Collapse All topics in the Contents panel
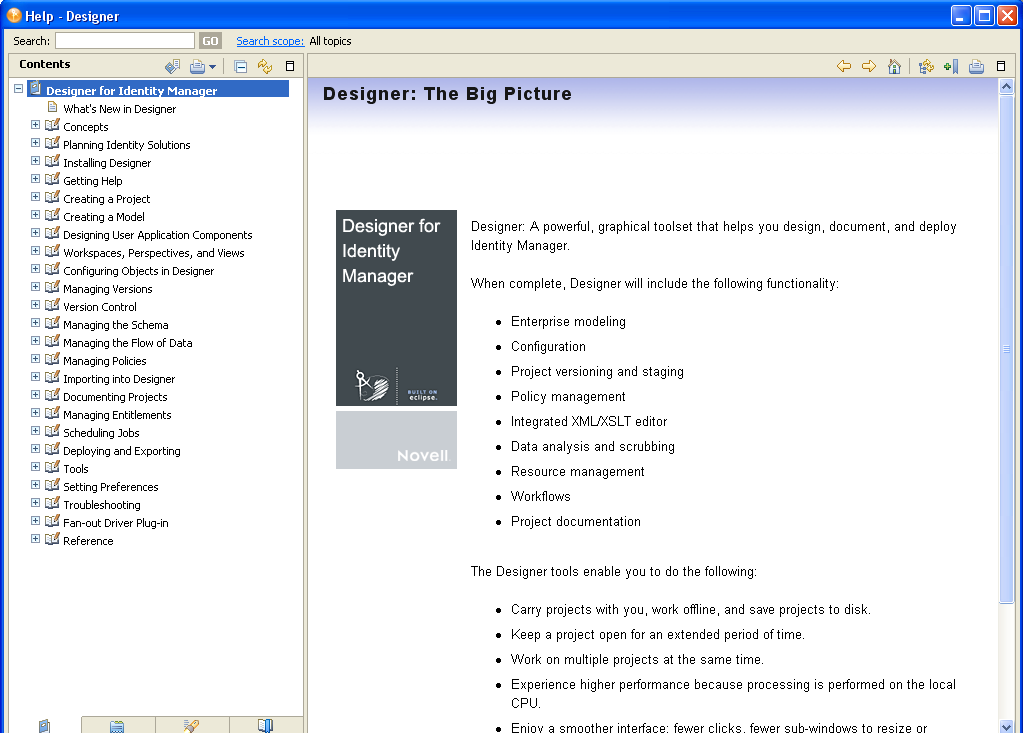 tap(240, 66)
